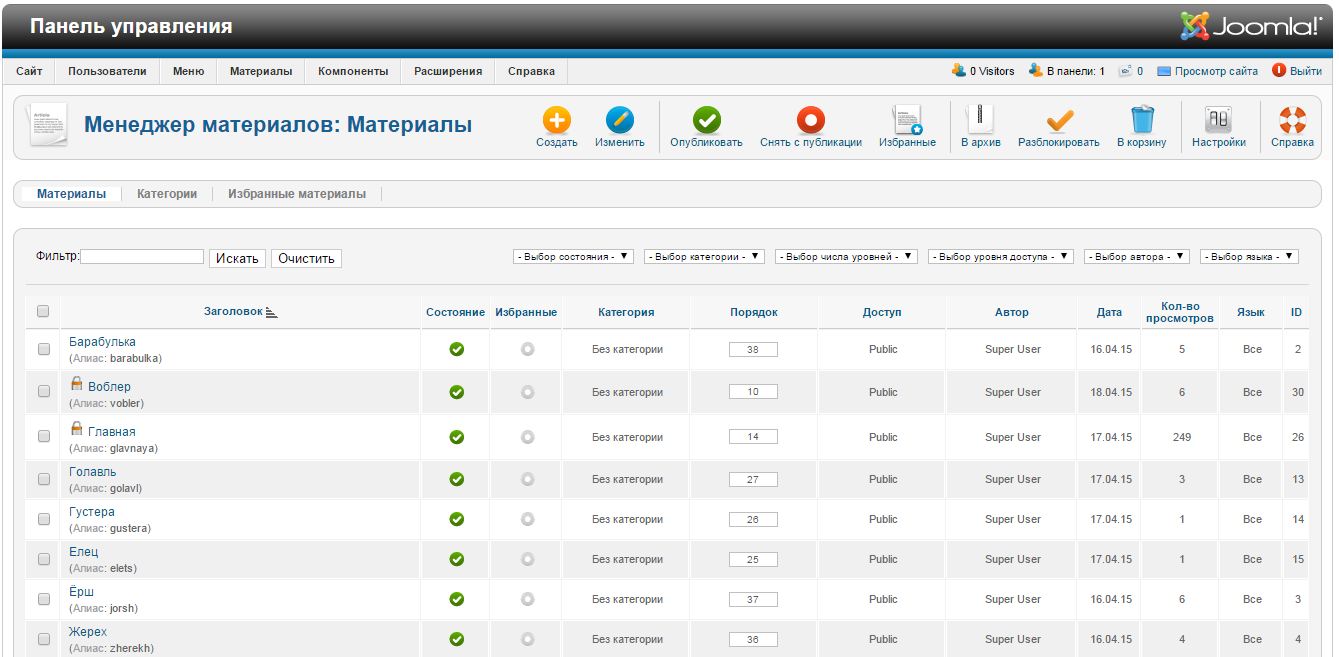Open Настройки toolbar icon
The width and height of the screenshot is (1339, 657).
point(1218,121)
